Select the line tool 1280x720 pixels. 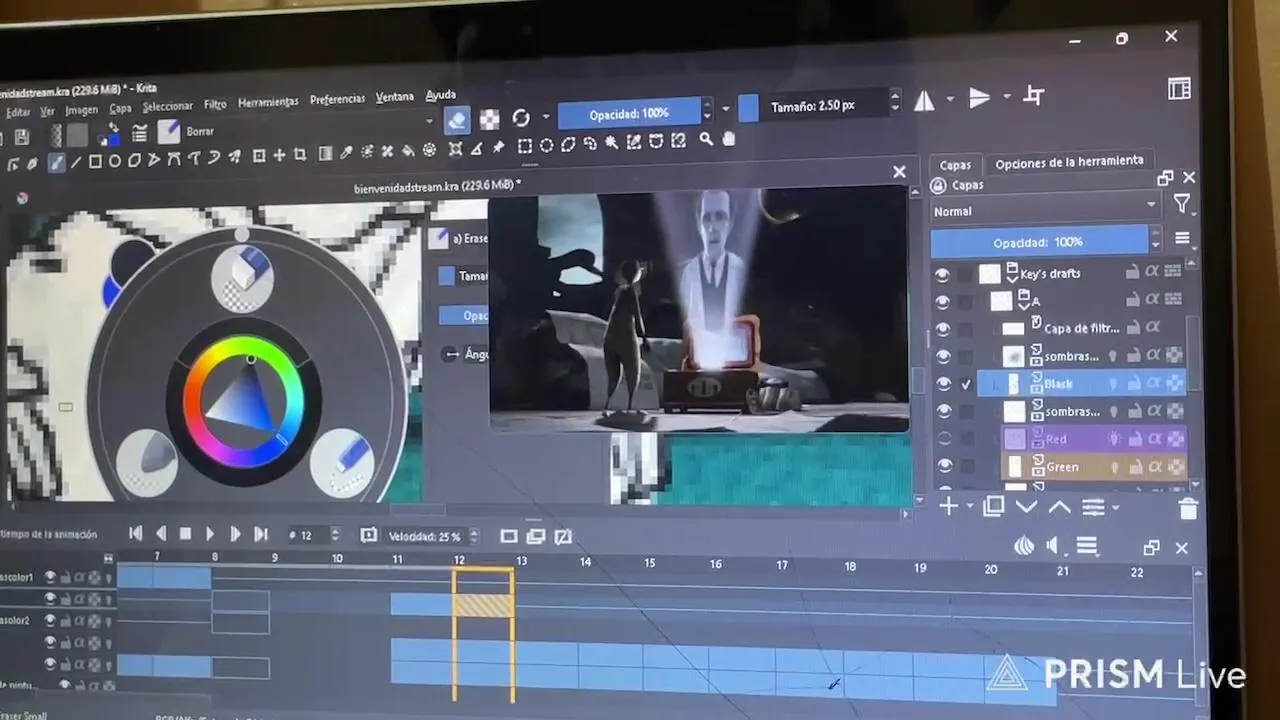76,162
